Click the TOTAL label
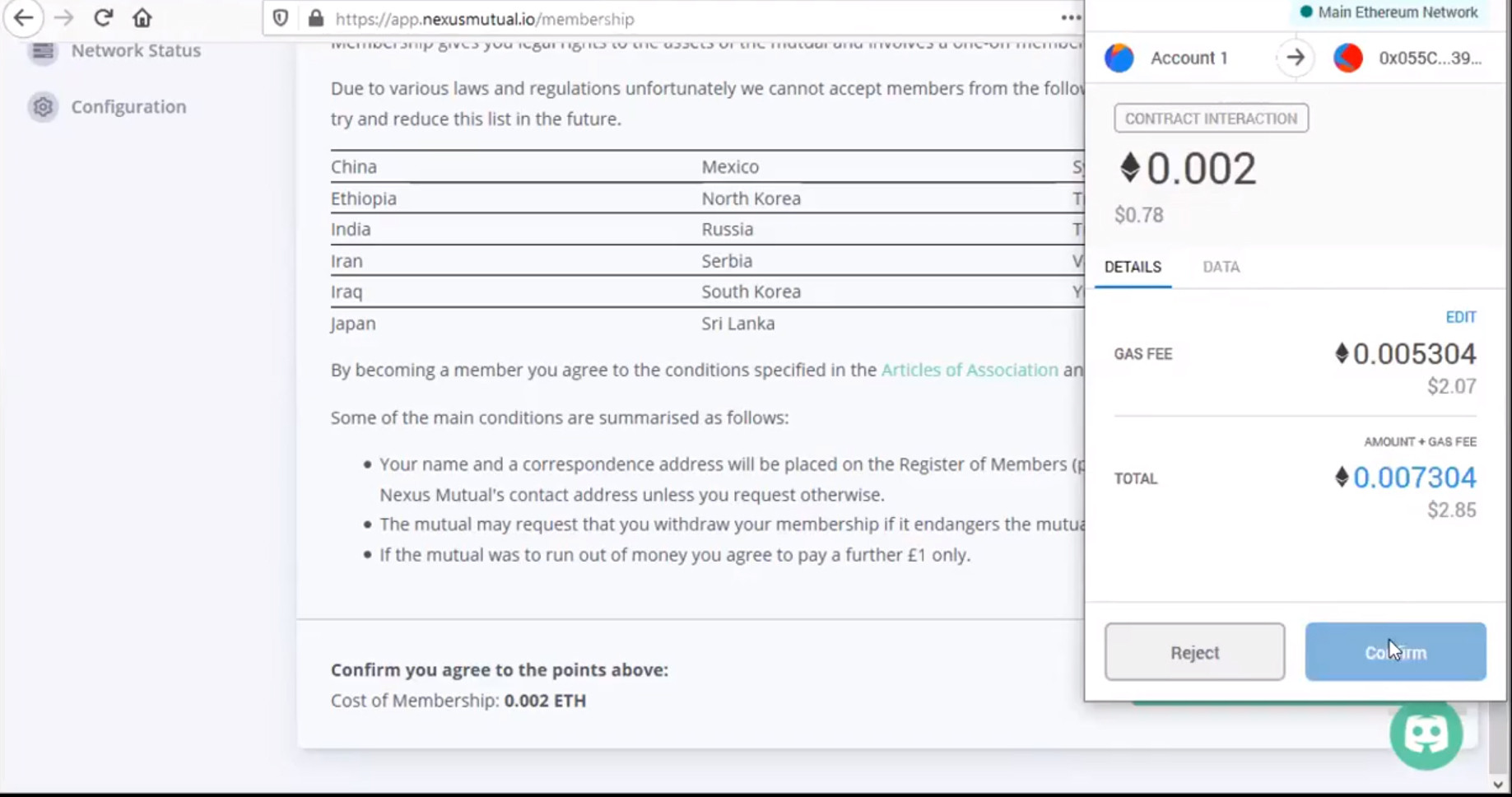The height and width of the screenshot is (797, 1512). [1136, 479]
